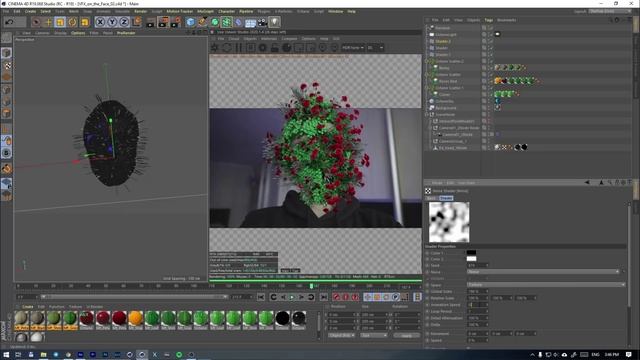This screenshot has height=360, width=640.
Task: Click the green generator (subdivision) icon
Action: coord(215,22)
